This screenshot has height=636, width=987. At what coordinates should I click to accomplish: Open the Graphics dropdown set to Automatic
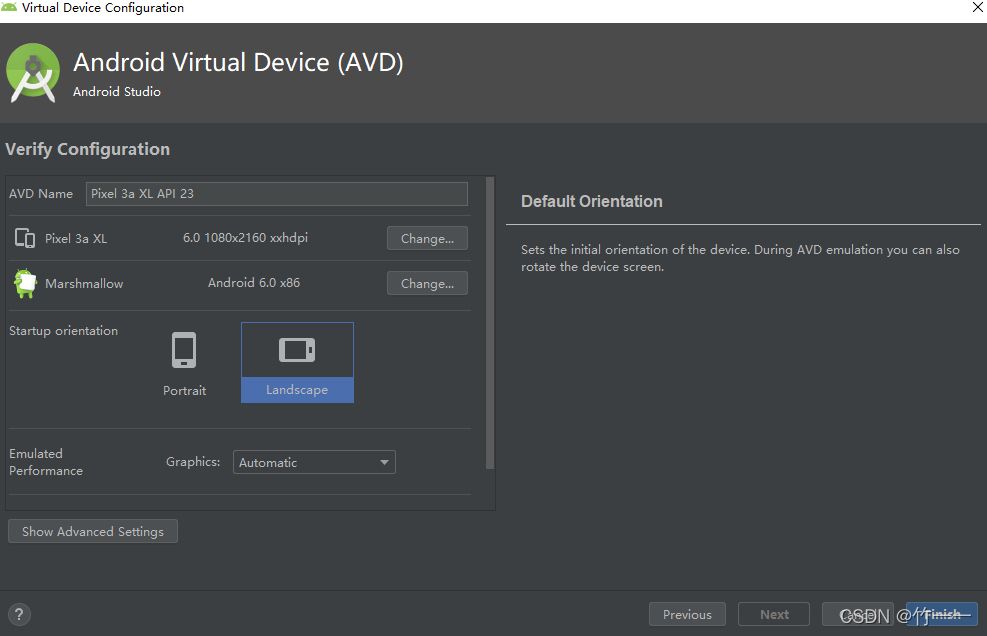[314, 462]
